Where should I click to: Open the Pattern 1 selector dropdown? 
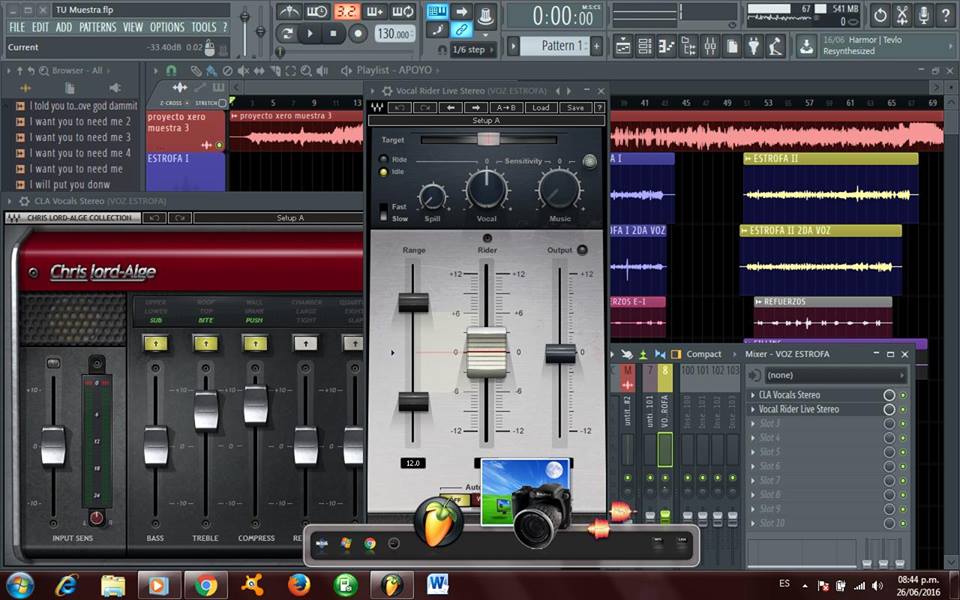(555, 46)
